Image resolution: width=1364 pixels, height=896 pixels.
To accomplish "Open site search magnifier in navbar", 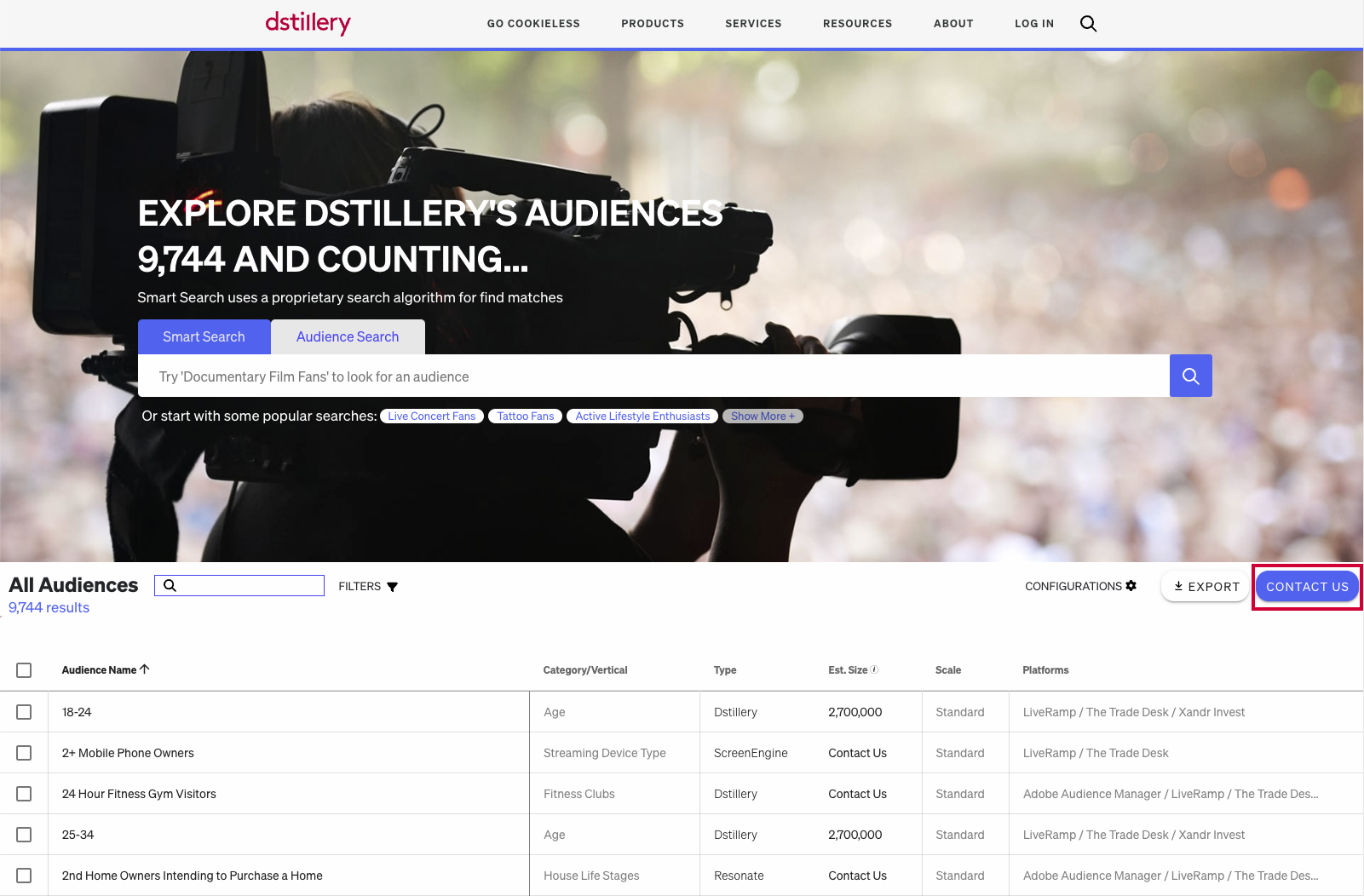I will (1088, 24).
